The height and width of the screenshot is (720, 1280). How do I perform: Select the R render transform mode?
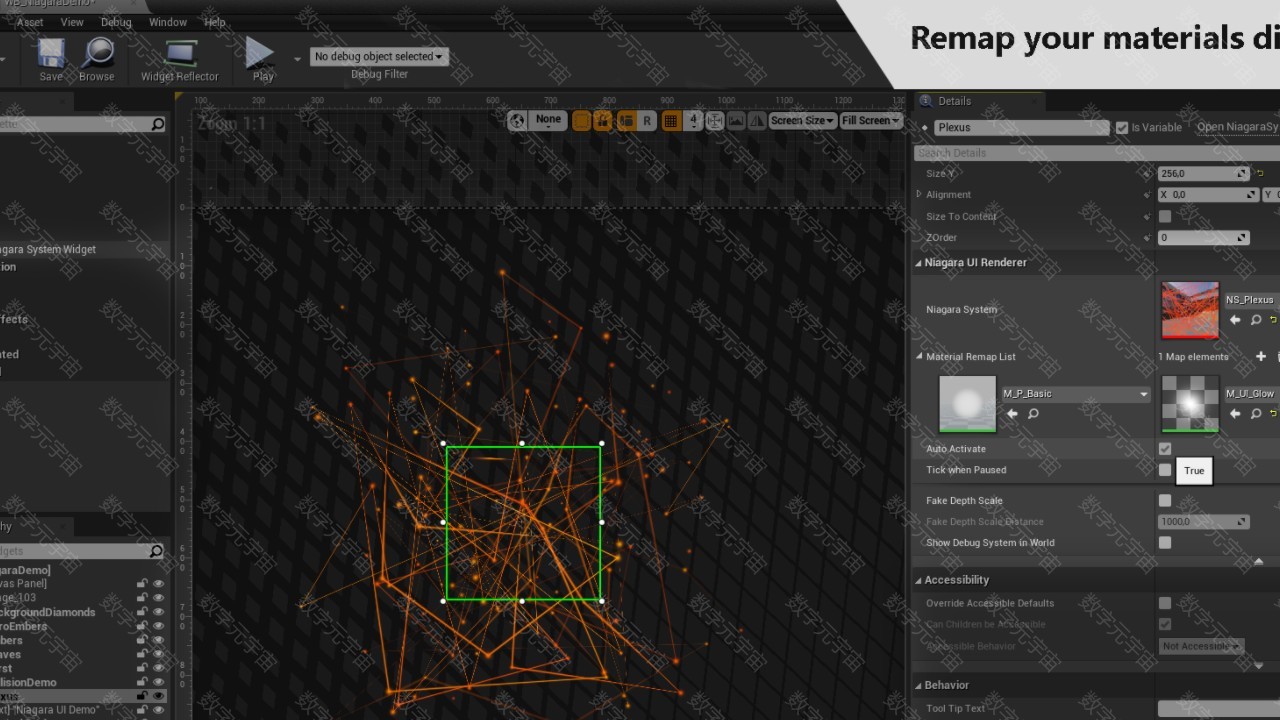pyautogui.click(x=647, y=121)
